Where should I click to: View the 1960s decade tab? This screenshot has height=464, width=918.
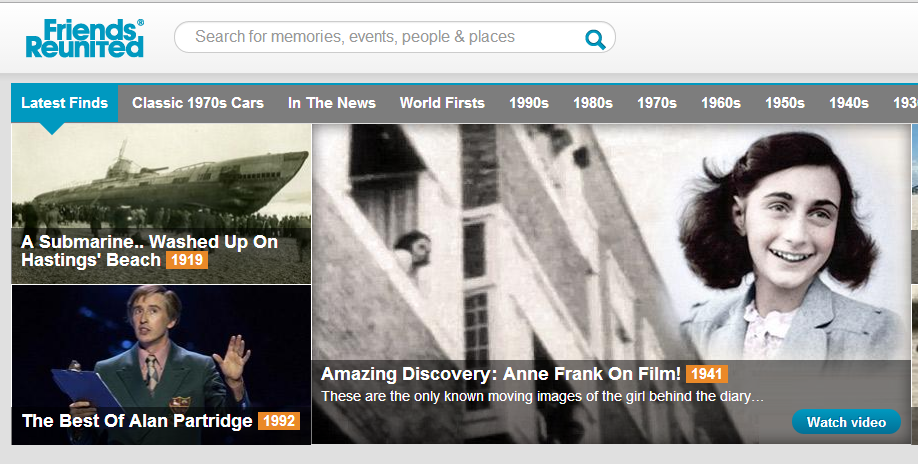click(x=721, y=103)
